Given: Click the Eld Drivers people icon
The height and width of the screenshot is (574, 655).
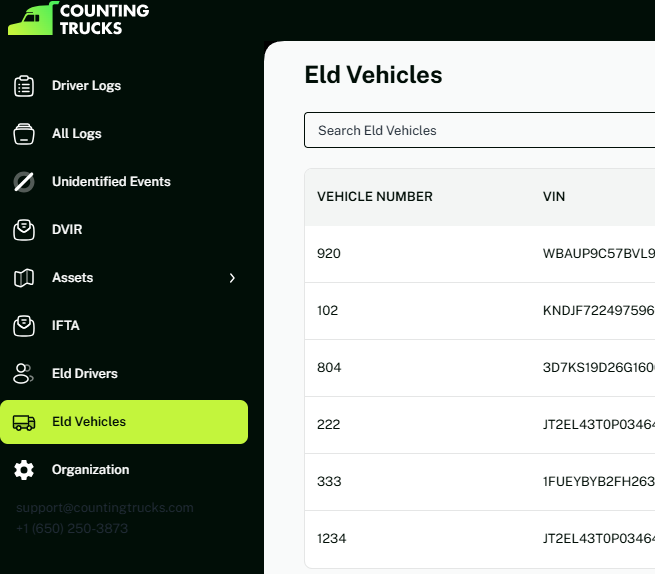Looking at the screenshot, I should point(24,374).
